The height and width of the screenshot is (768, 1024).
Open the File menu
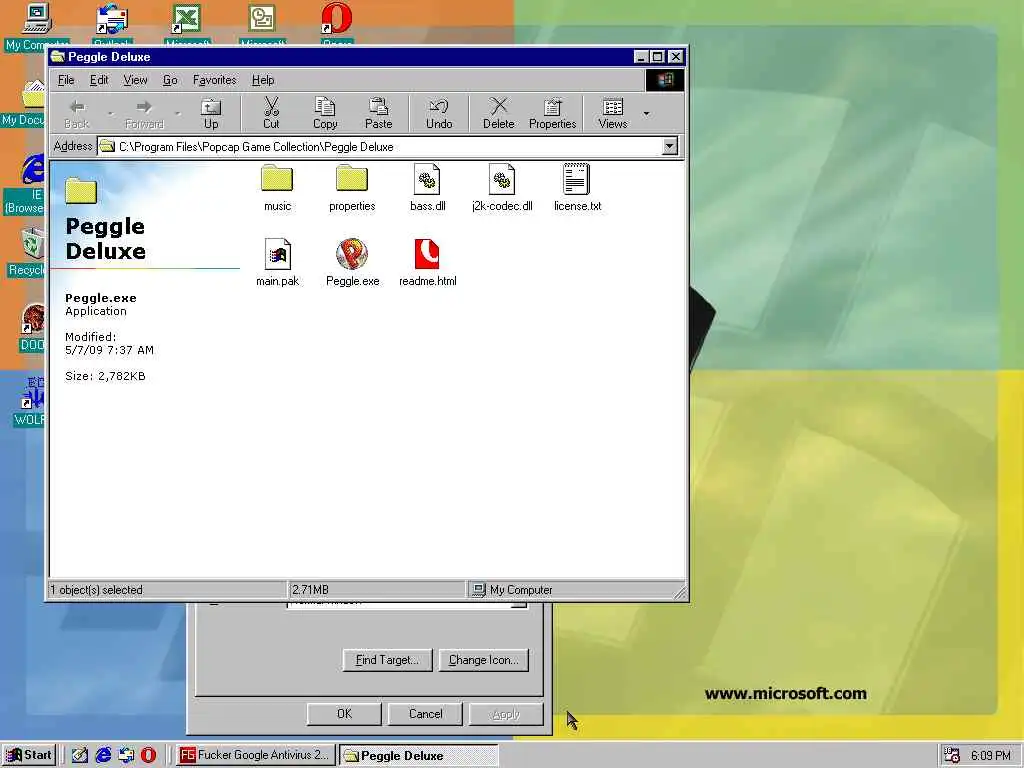(66, 80)
